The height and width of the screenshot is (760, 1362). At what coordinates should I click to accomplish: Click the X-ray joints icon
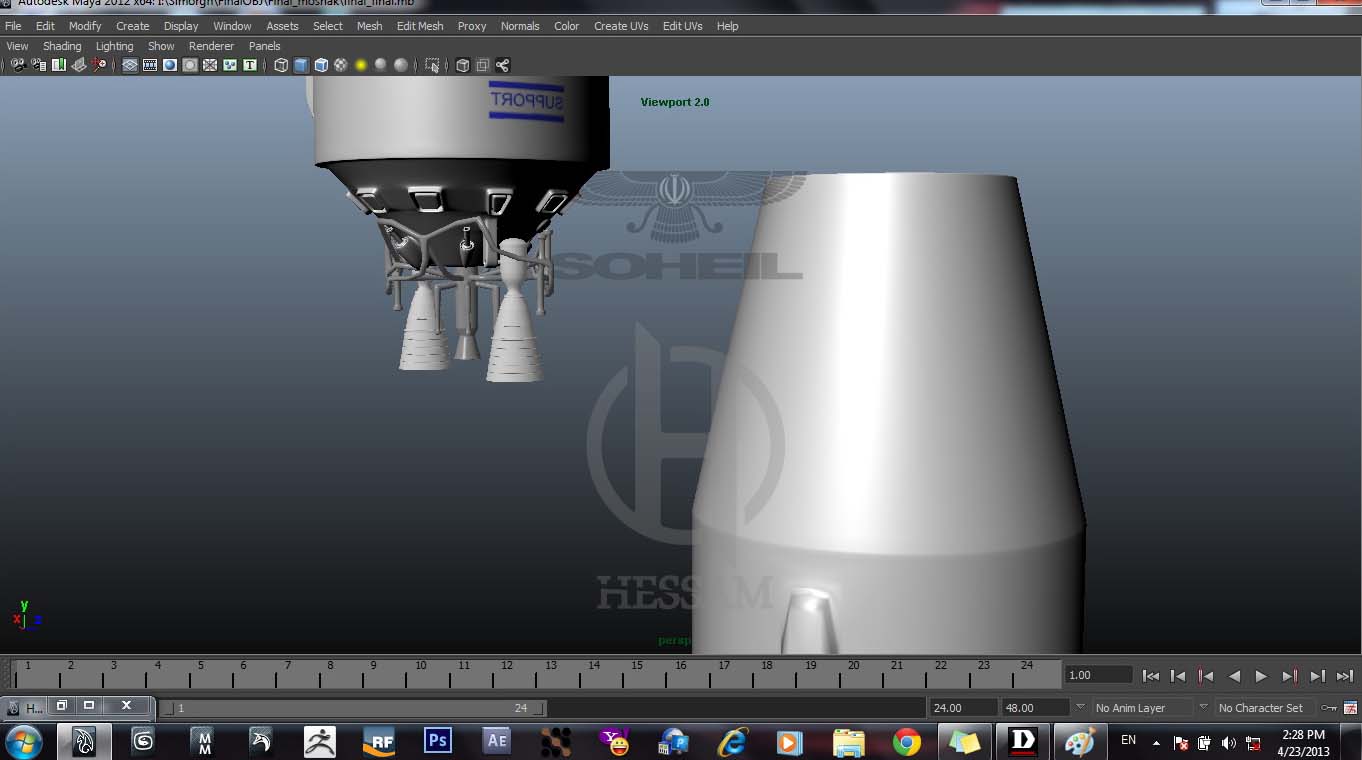click(x=502, y=65)
